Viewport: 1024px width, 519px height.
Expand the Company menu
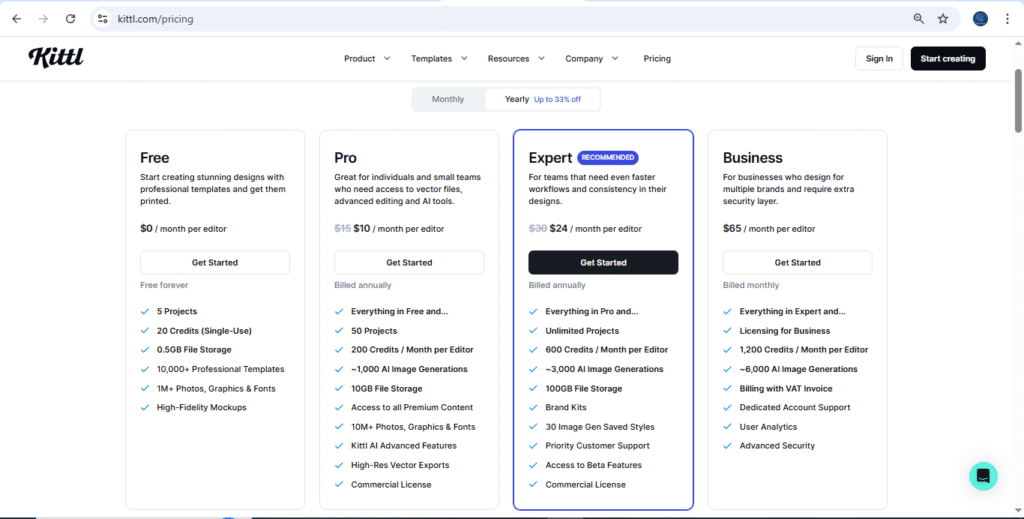point(592,59)
